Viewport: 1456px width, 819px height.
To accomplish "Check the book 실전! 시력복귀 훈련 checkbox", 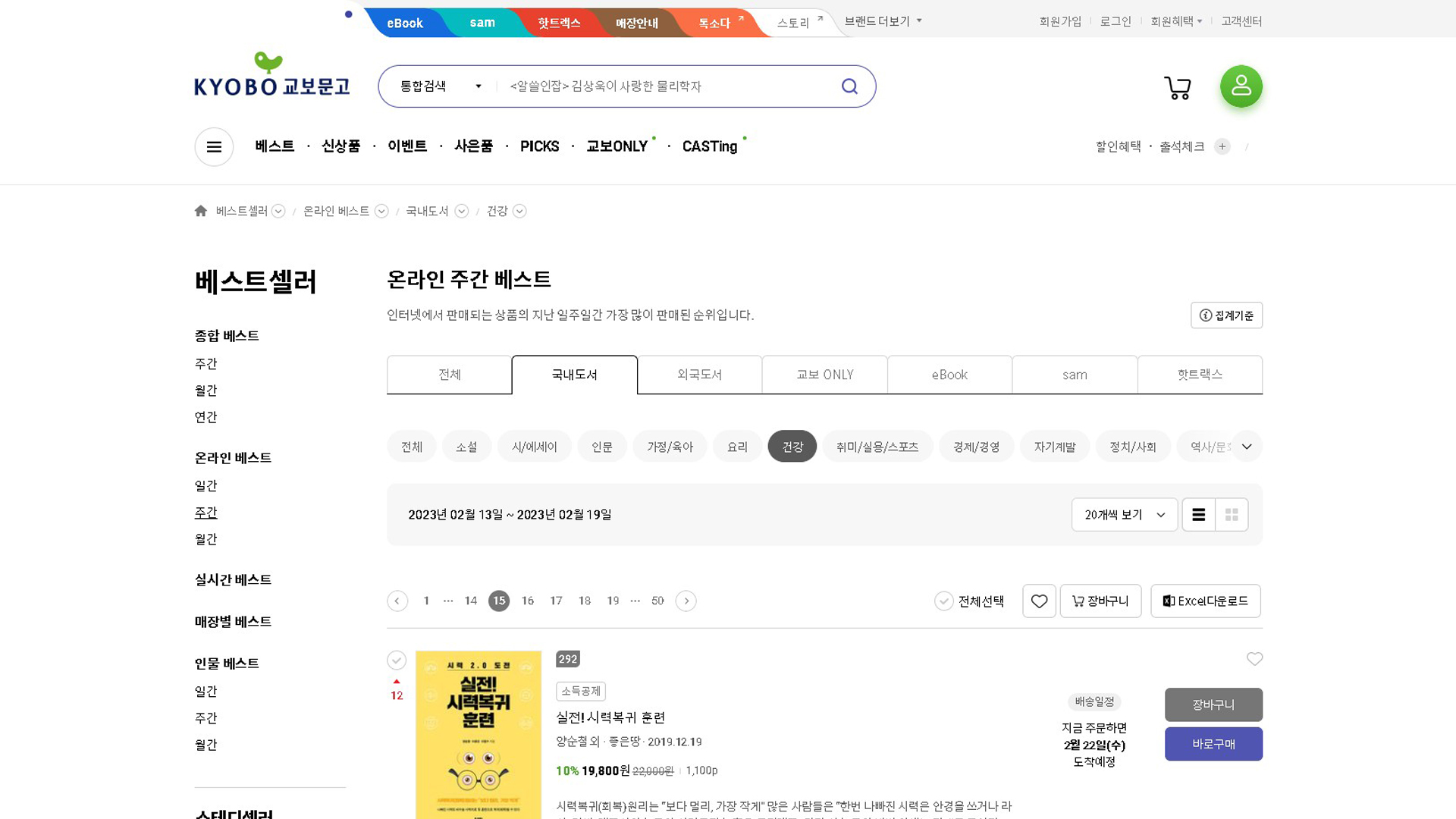I will (x=397, y=661).
